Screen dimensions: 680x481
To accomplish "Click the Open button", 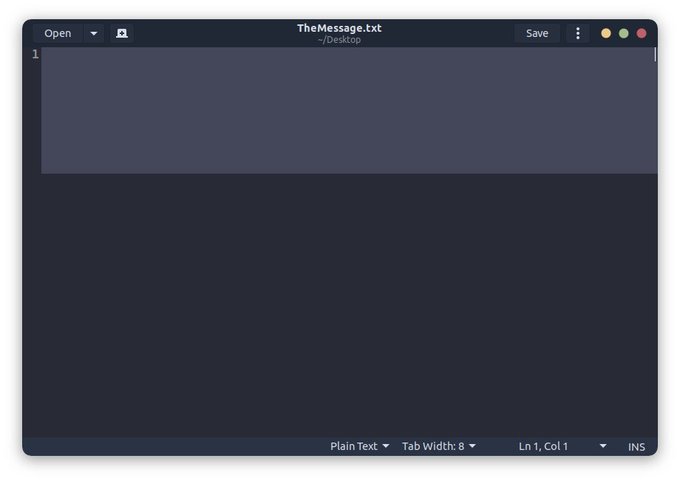I will click(x=58, y=33).
